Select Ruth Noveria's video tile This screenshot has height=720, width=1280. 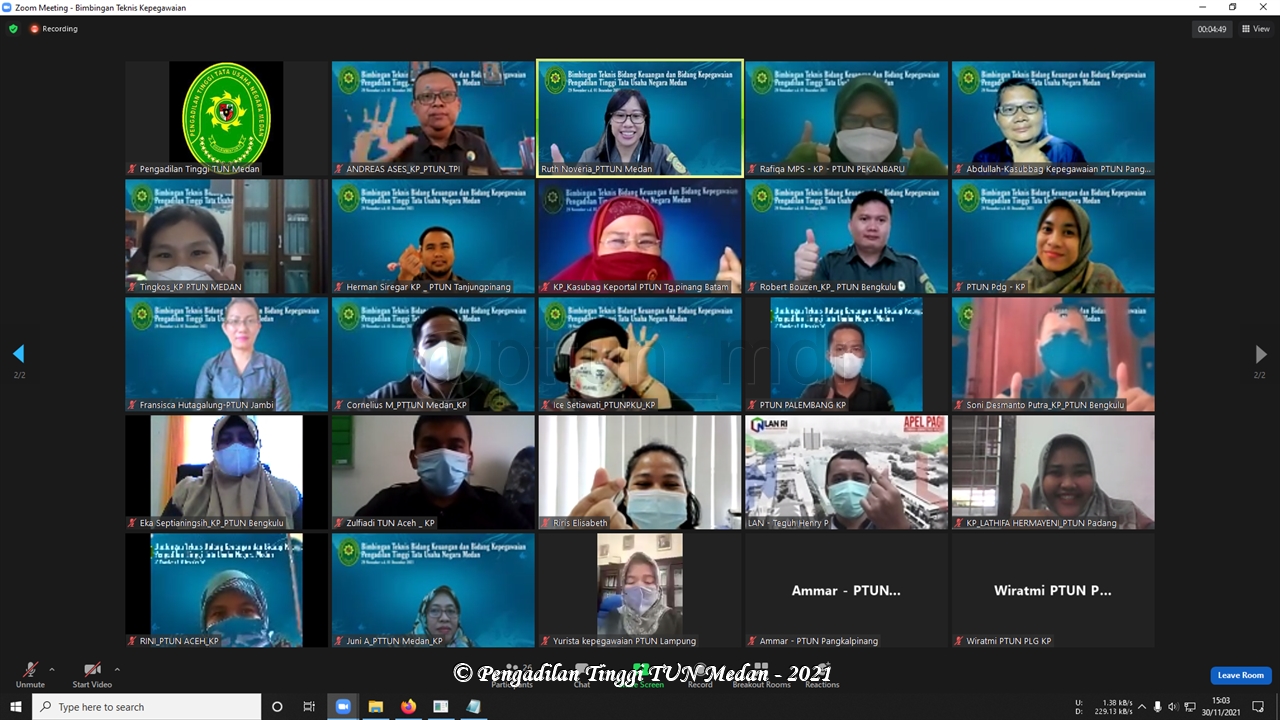tap(640, 118)
